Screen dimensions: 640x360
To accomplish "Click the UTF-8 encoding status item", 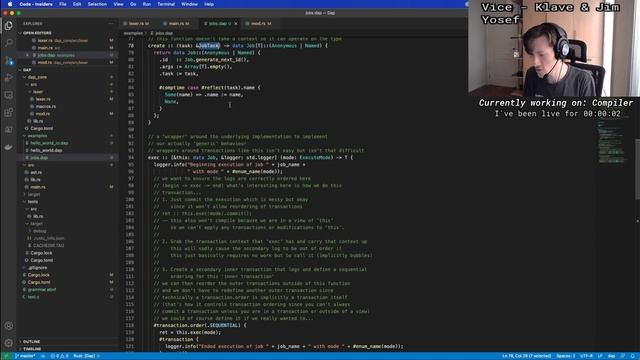I will [x=586, y=356].
